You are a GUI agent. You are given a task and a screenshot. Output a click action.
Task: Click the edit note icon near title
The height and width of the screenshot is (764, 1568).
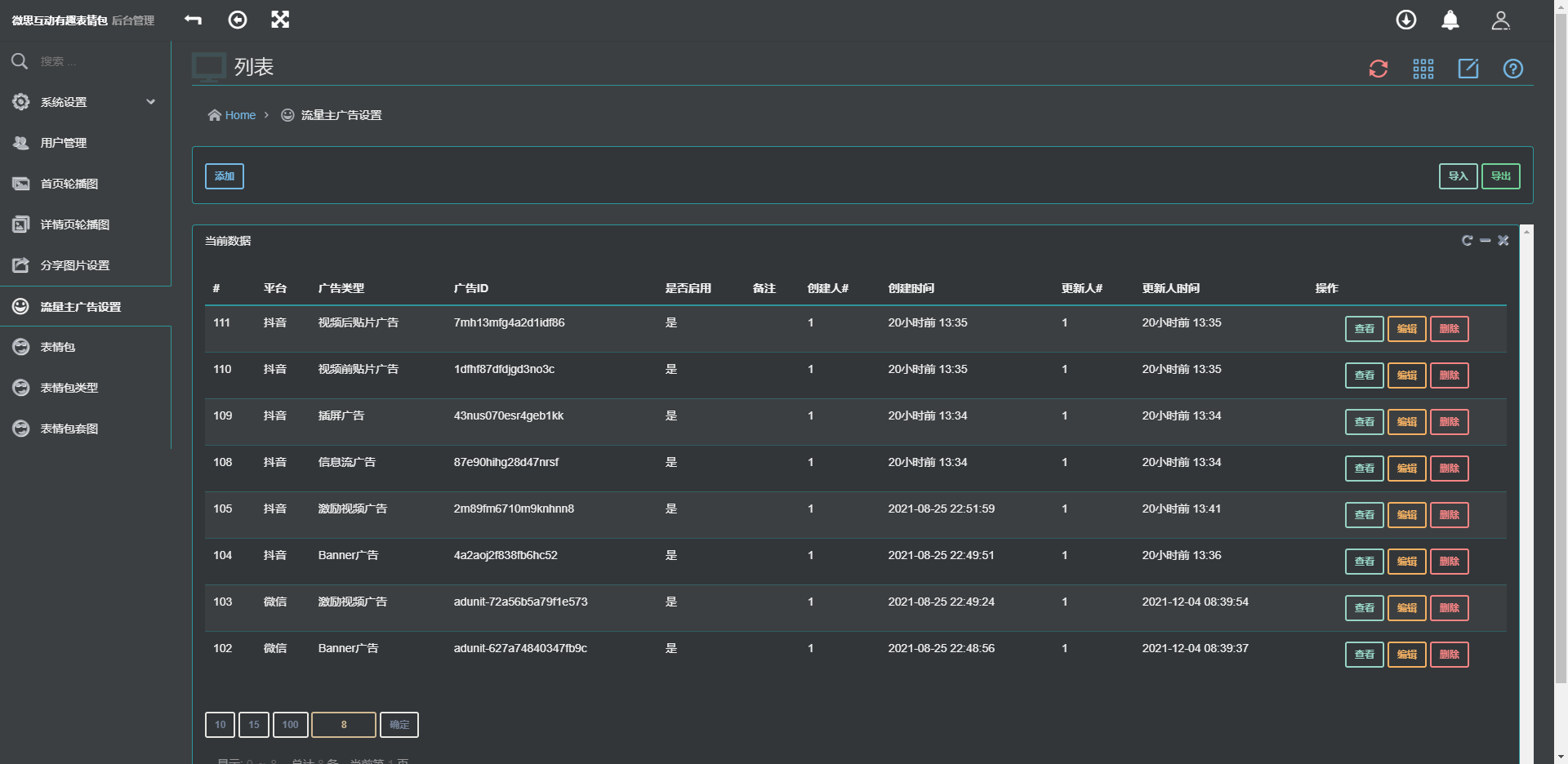(1468, 69)
